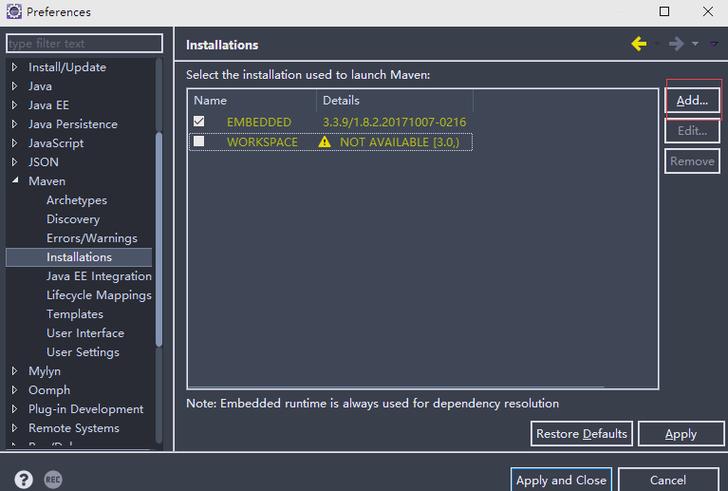Expand the Java Persistence tree node
Image resolution: width=728 pixels, height=491 pixels.
point(14,124)
